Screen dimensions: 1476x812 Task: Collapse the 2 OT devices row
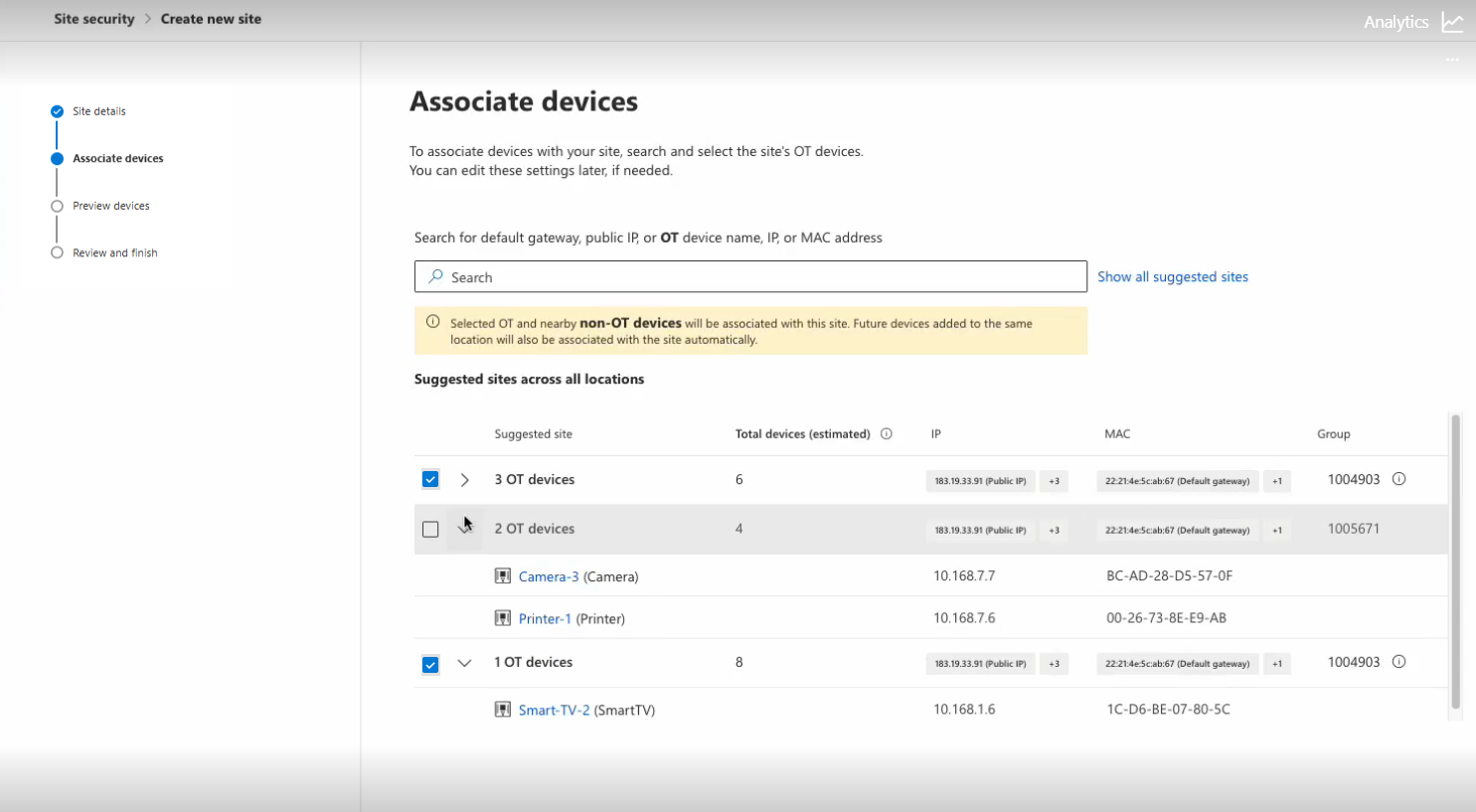(464, 528)
